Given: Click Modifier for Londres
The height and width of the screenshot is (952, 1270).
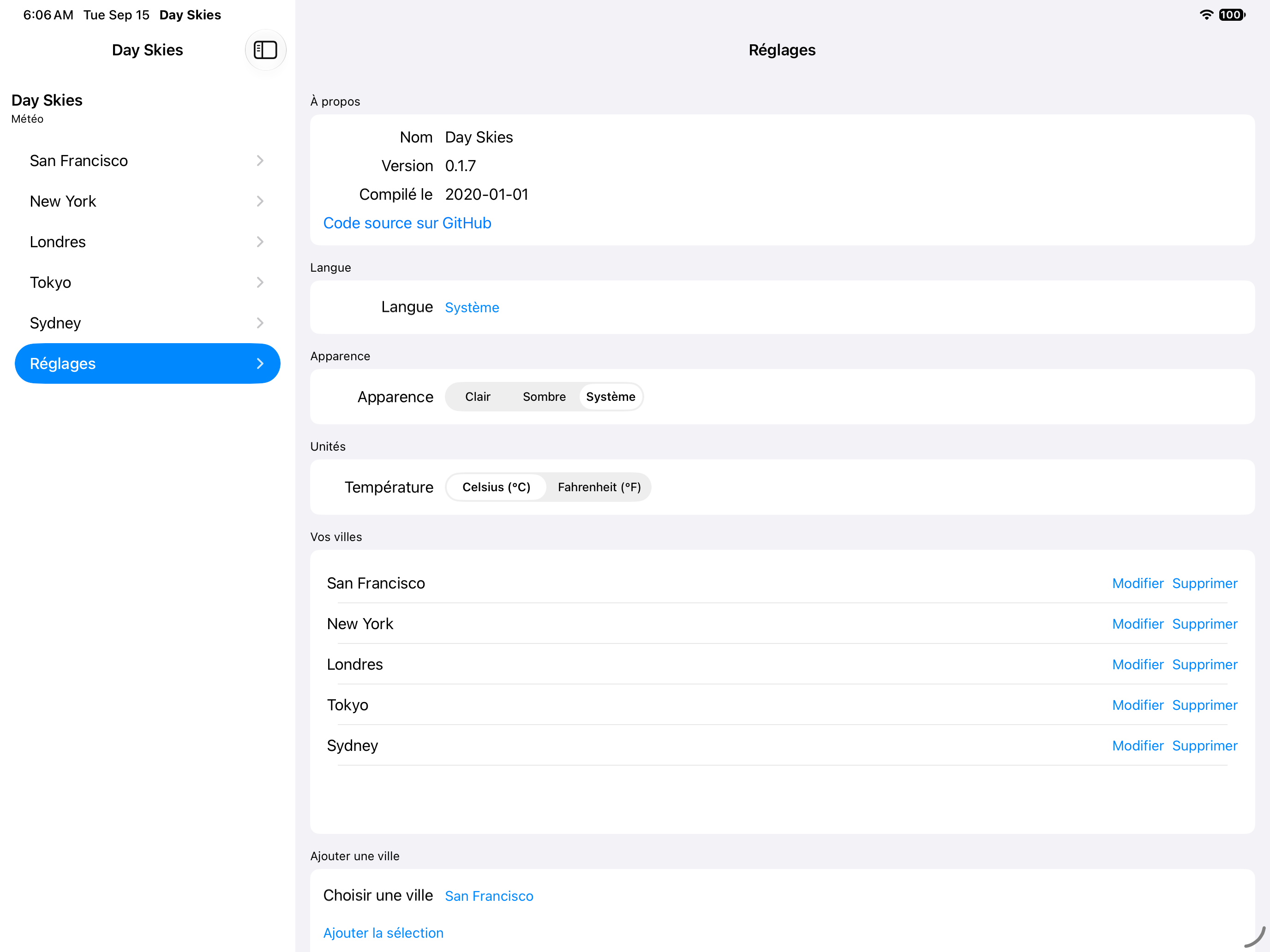Looking at the screenshot, I should (1138, 665).
